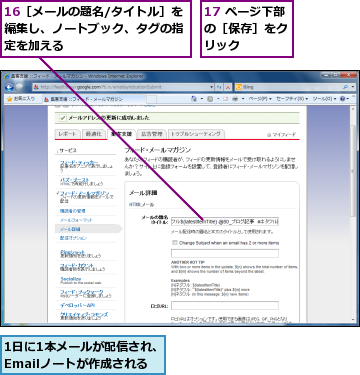This screenshot has width=360, height=375.
Task: Click the red Stop loading icon
Action: 228,87
